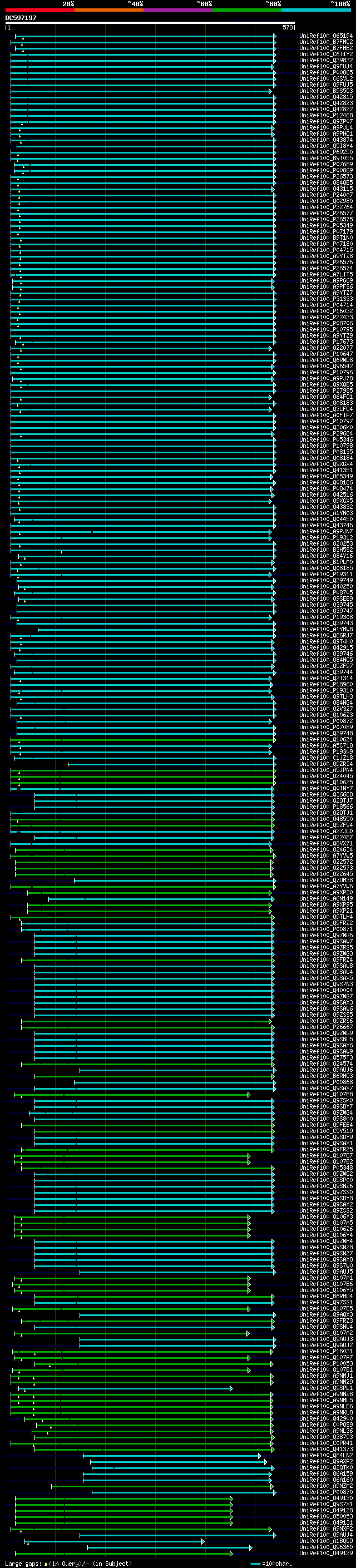The image size is (356, 1568).
Task: Open hit UniRef100_B7FMC2
Action: [x=326, y=42]
